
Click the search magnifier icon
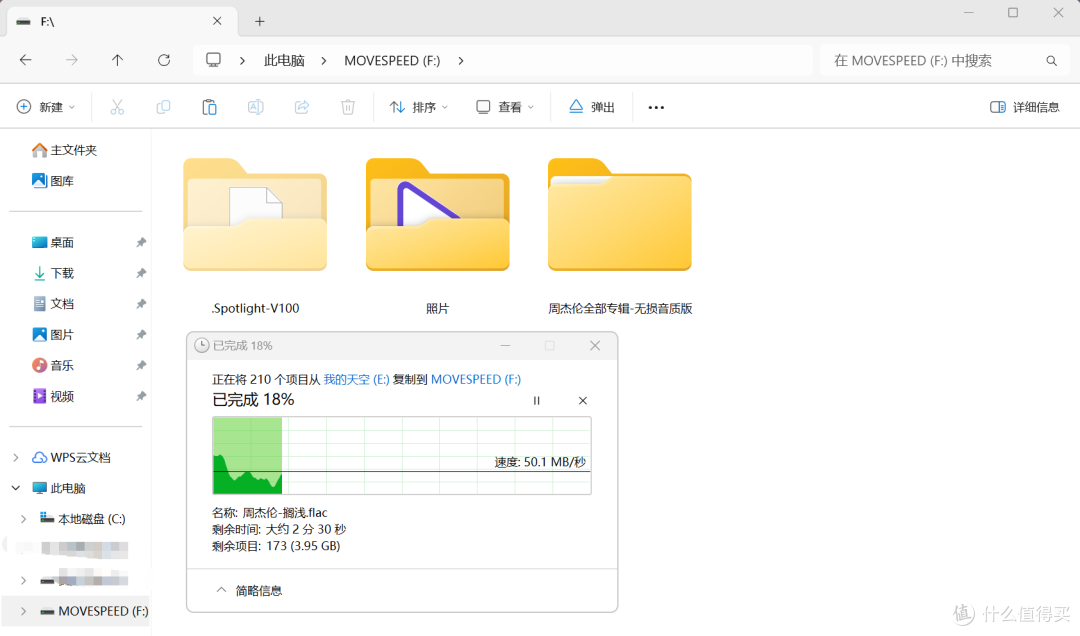(x=1051, y=61)
